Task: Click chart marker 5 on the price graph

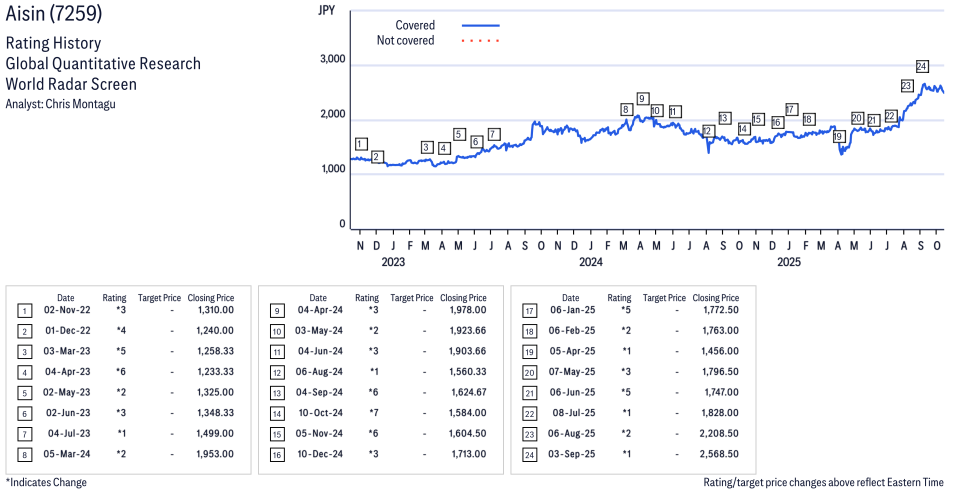Action: point(459,134)
